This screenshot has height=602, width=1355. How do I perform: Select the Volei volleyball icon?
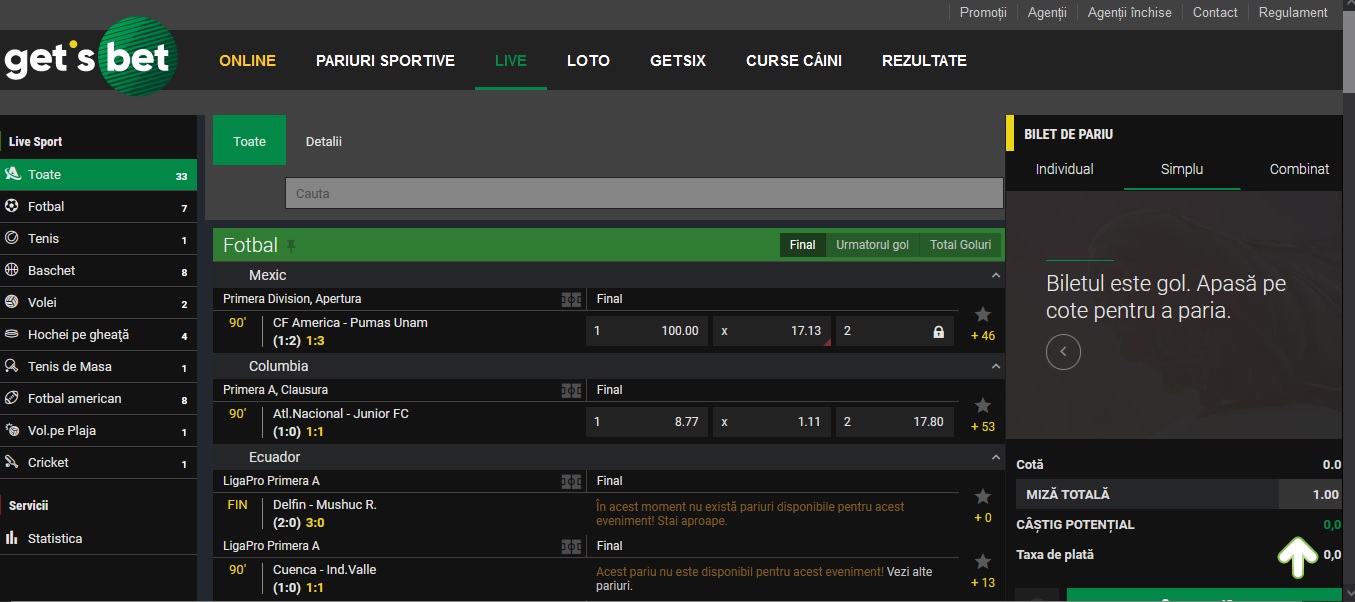pos(12,302)
